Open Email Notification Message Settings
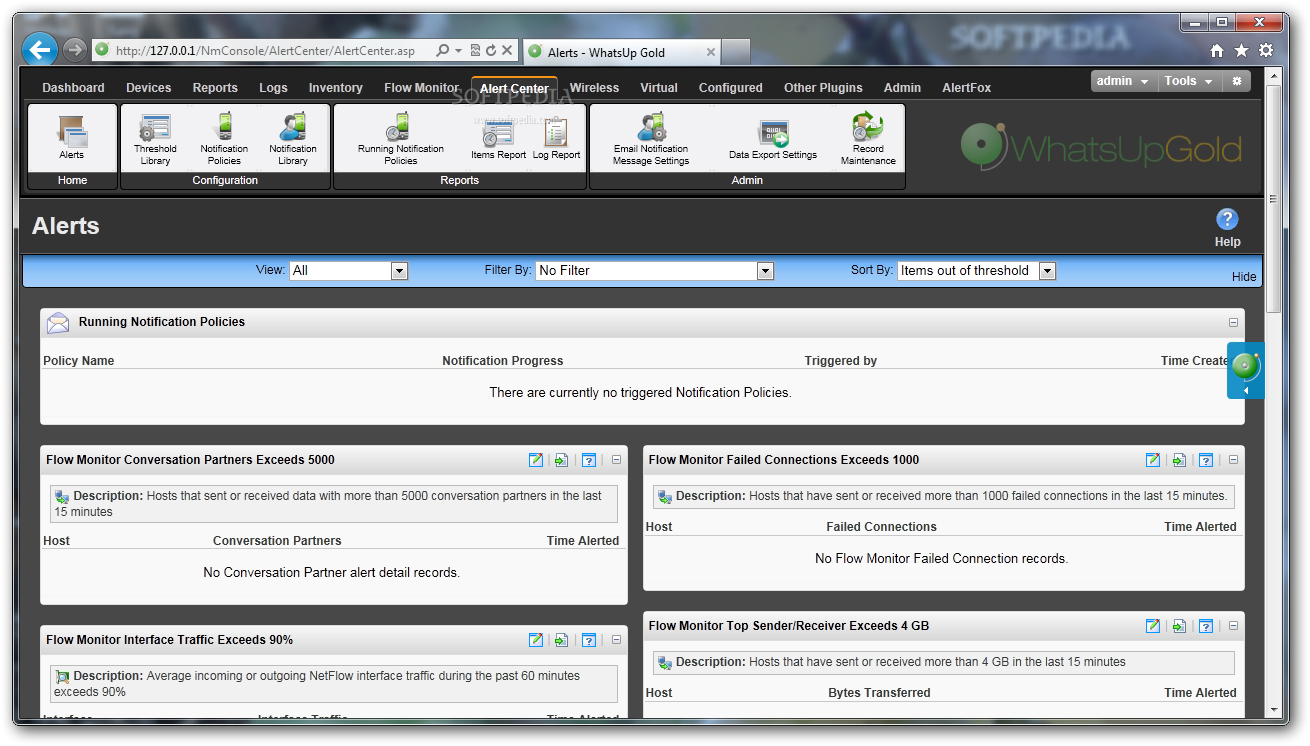The image size is (1310, 746). click(651, 139)
